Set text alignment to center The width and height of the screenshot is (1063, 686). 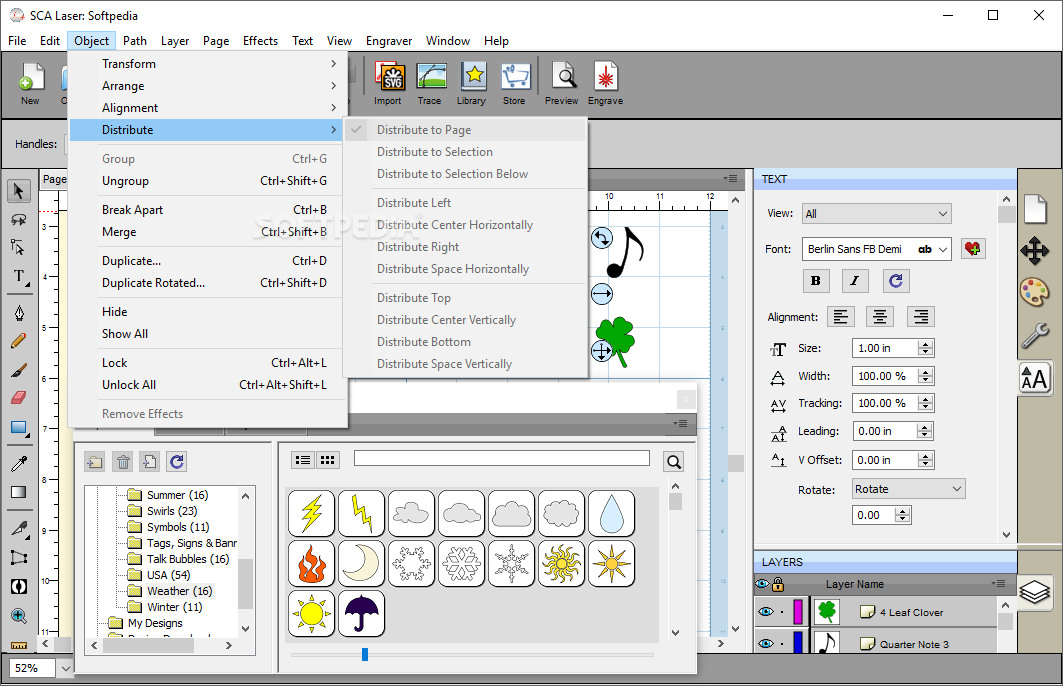[880, 317]
